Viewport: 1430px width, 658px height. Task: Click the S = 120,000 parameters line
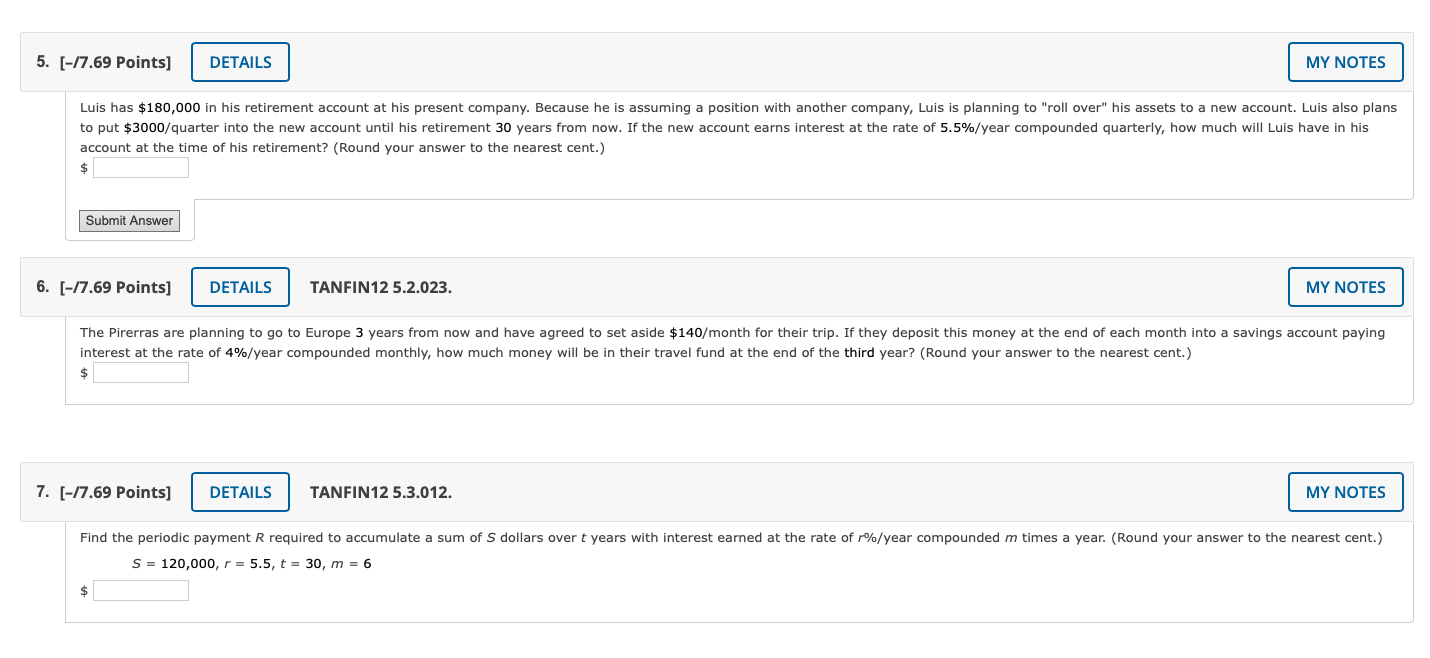[252, 564]
